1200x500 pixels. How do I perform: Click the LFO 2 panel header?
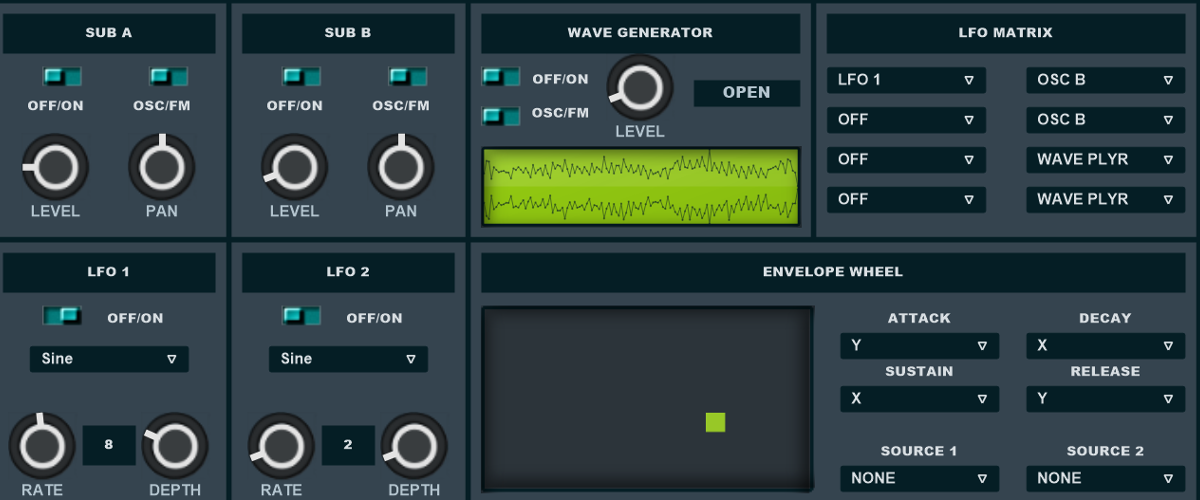coord(348,272)
